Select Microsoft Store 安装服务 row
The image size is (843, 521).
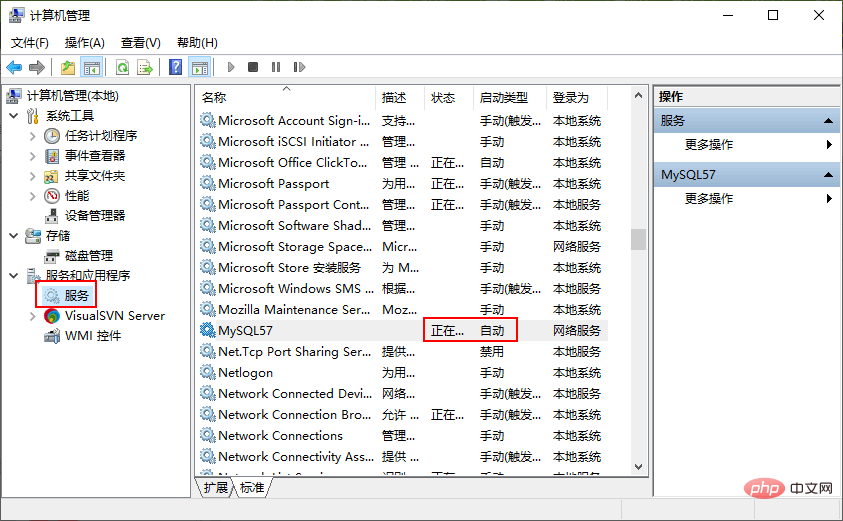(403, 267)
